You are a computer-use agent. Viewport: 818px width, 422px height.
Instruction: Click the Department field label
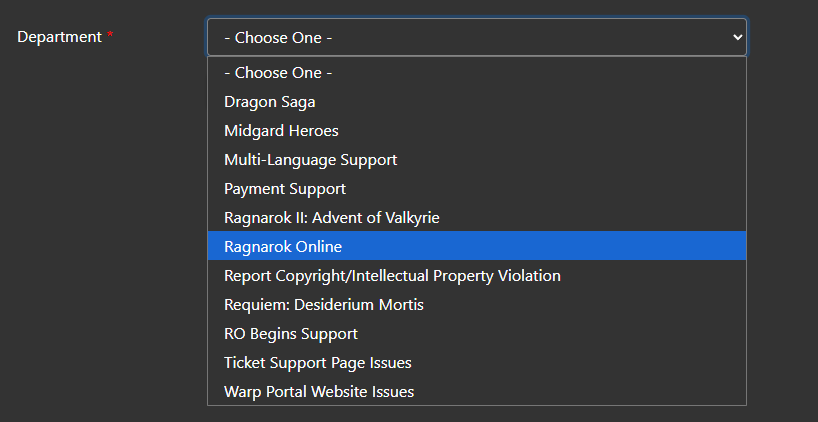[x=59, y=37]
